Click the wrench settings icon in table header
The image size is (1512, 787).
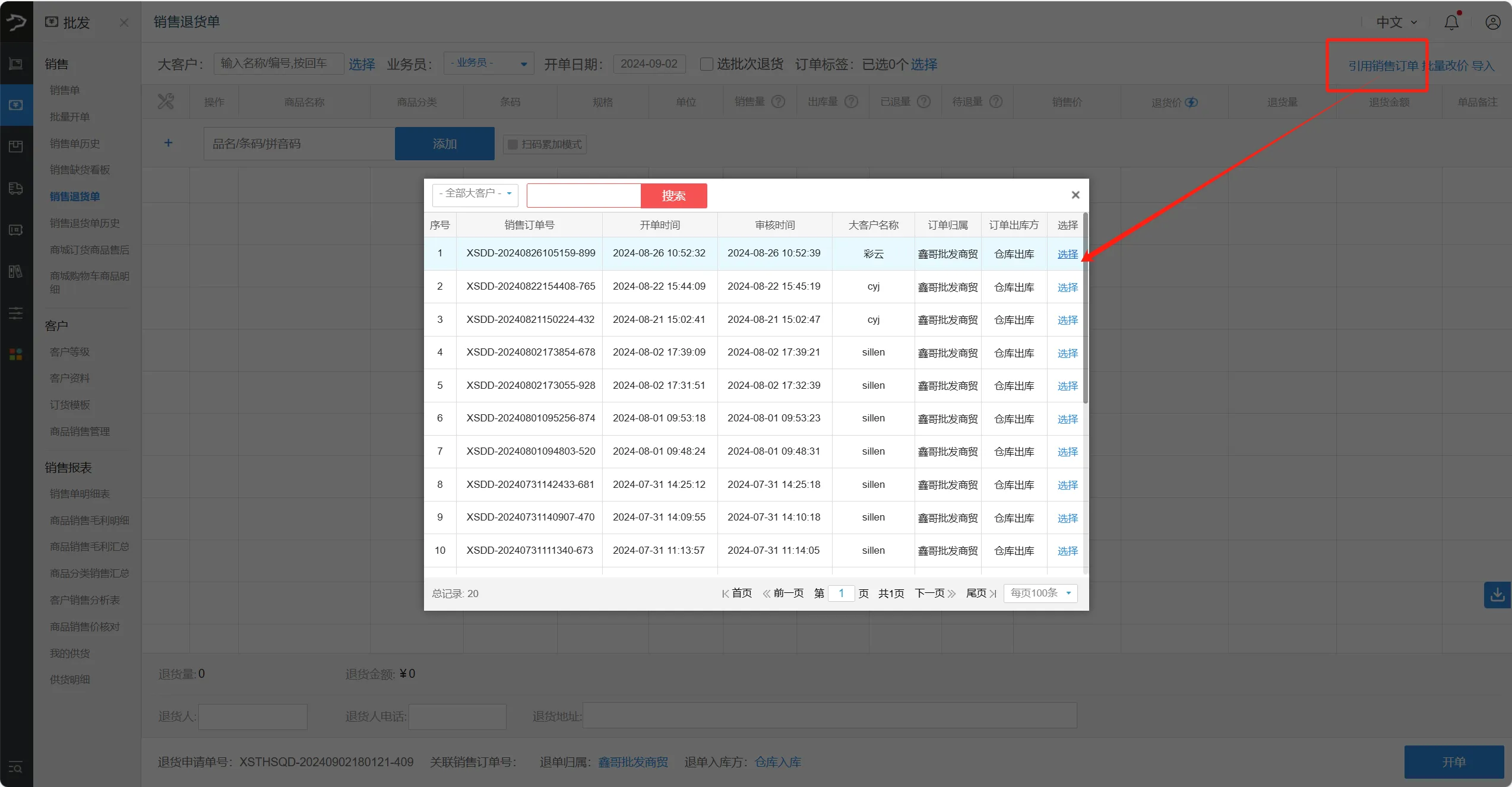coord(166,101)
